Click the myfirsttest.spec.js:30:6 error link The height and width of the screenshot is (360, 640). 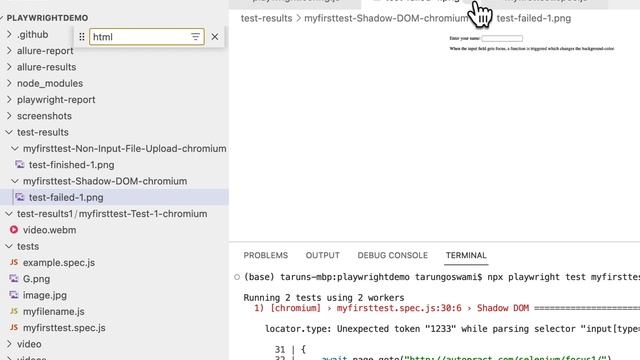pos(399,308)
